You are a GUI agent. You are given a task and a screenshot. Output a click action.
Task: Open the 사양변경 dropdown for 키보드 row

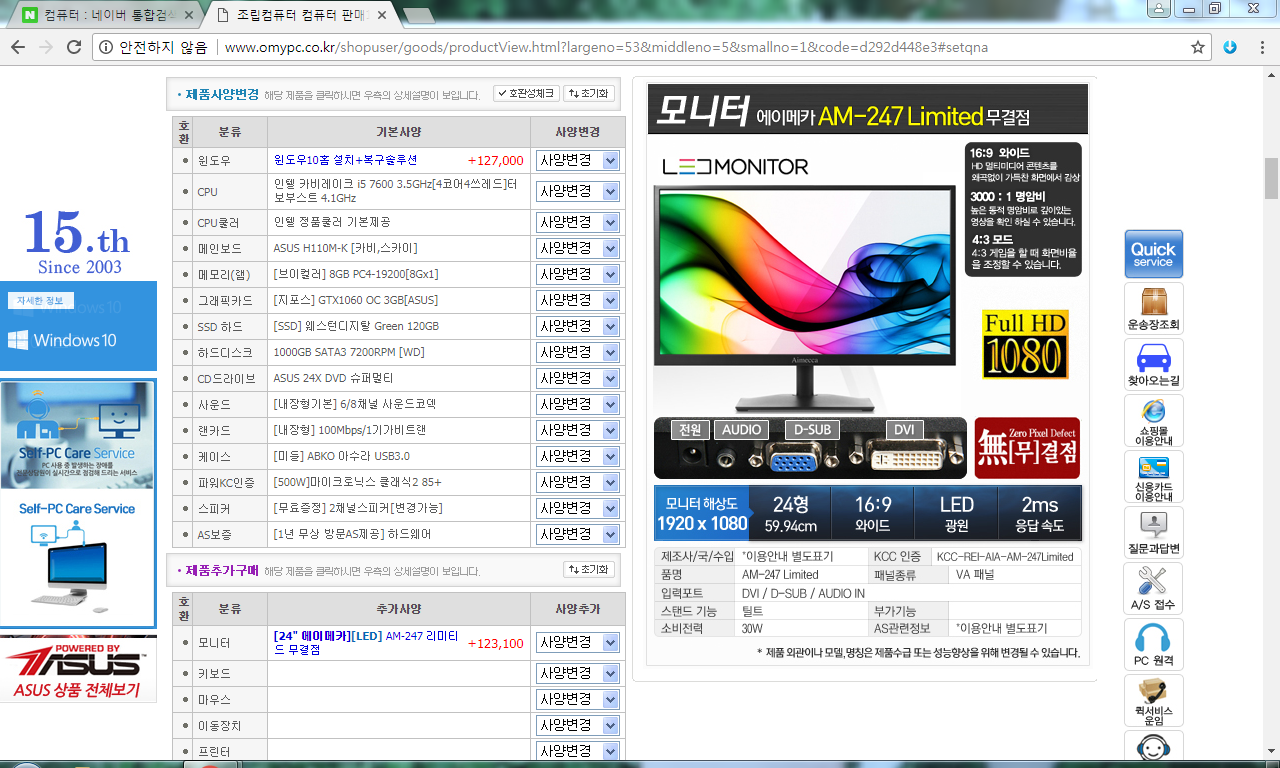coord(577,674)
